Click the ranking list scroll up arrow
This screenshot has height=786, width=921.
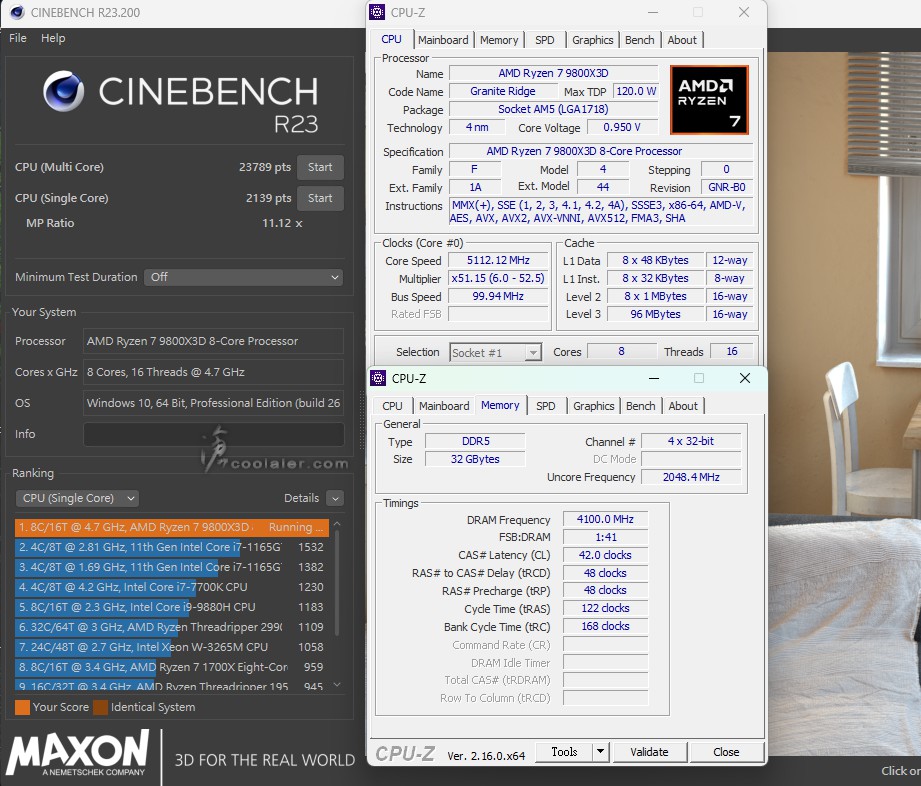tap(337, 523)
